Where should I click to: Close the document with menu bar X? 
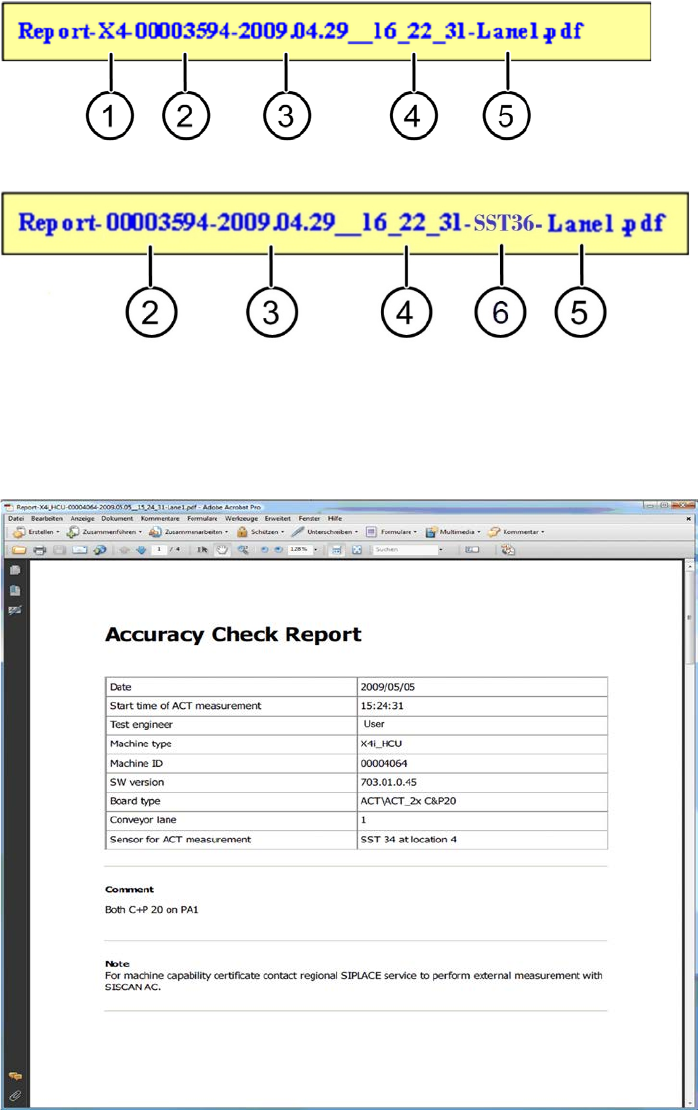coord(688,518)
